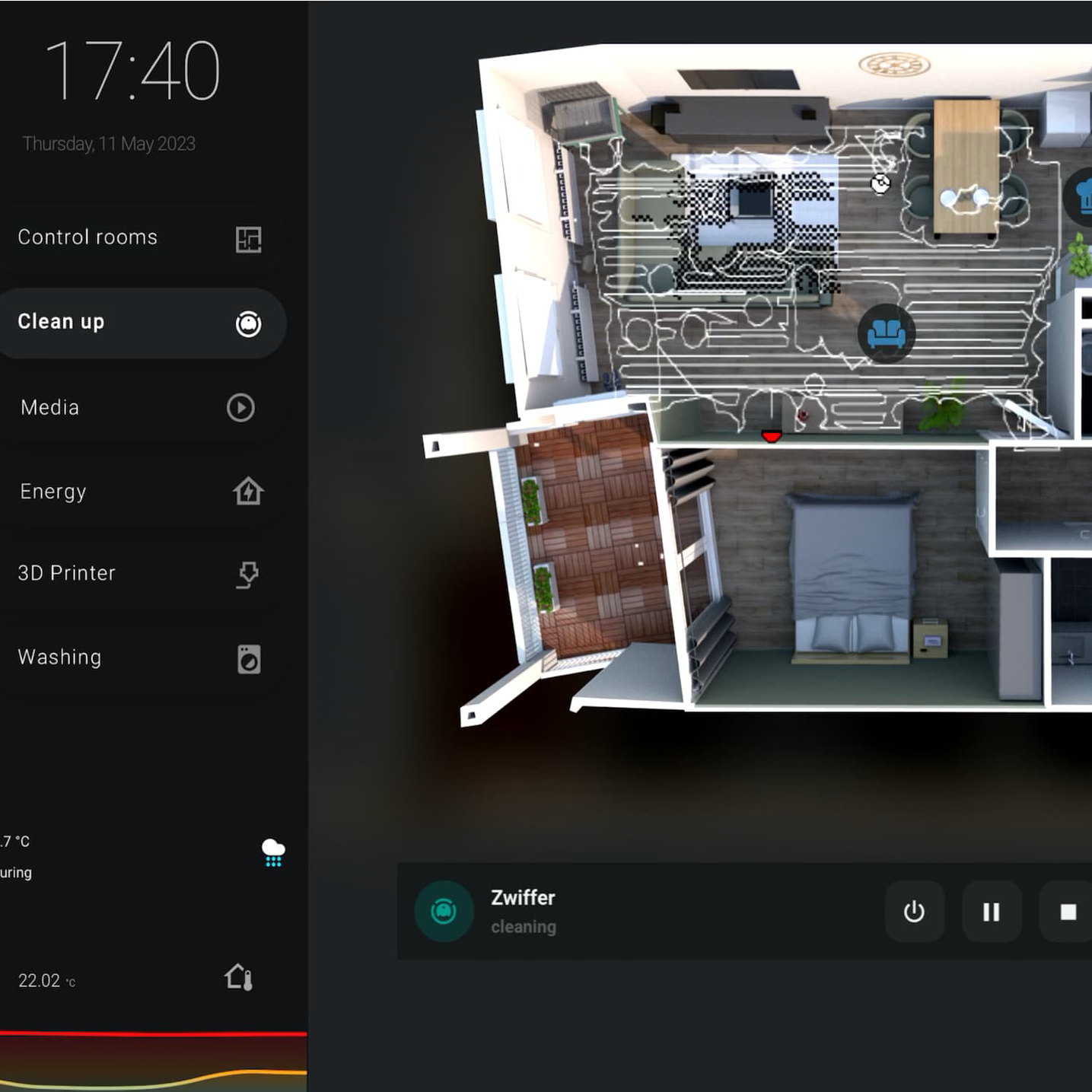Go to the Energy page
1092x1092 pixels.
click(53, 492)
